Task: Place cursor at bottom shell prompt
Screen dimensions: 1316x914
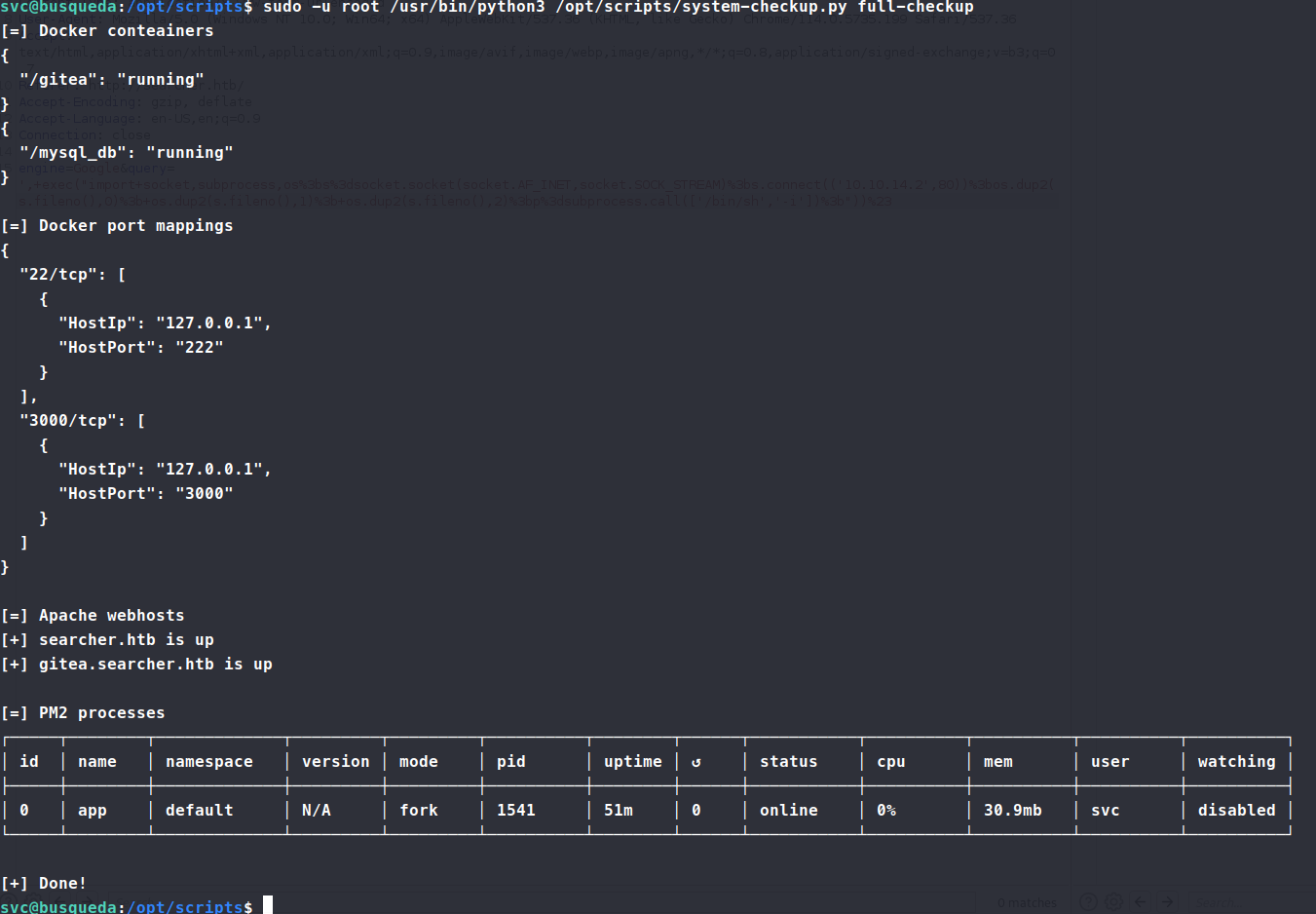Action: pyautogui.click(x=268, y=905)
